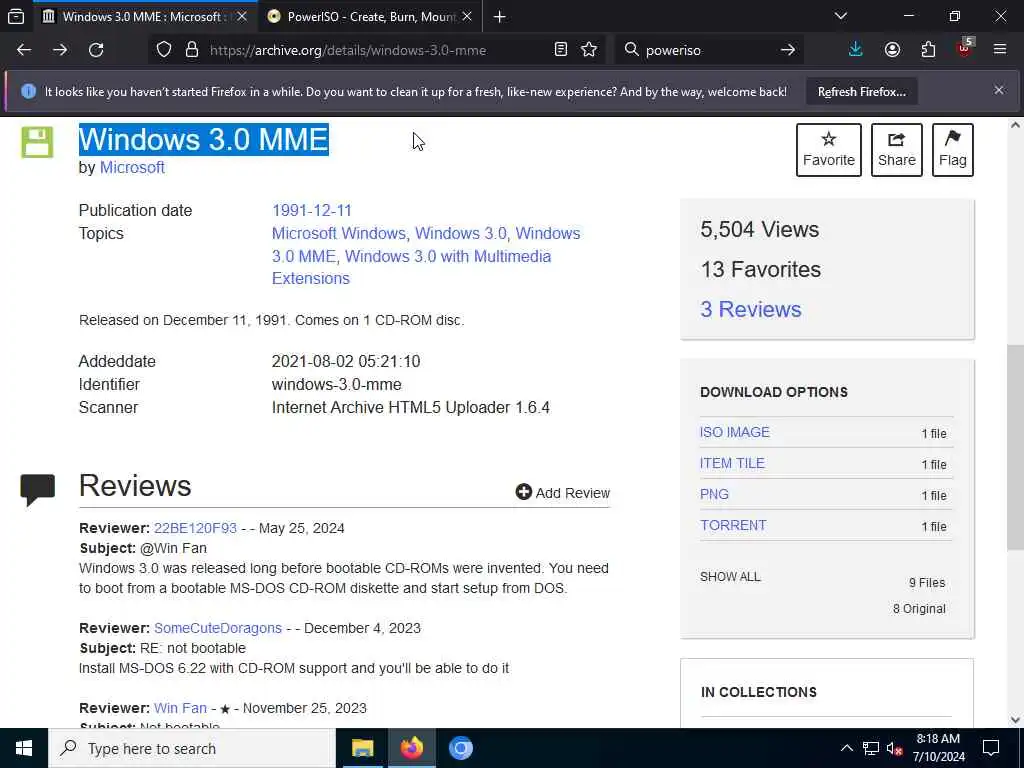Click Refresh Firefox button
The image size is (1024, 768).
pos(861,91)
